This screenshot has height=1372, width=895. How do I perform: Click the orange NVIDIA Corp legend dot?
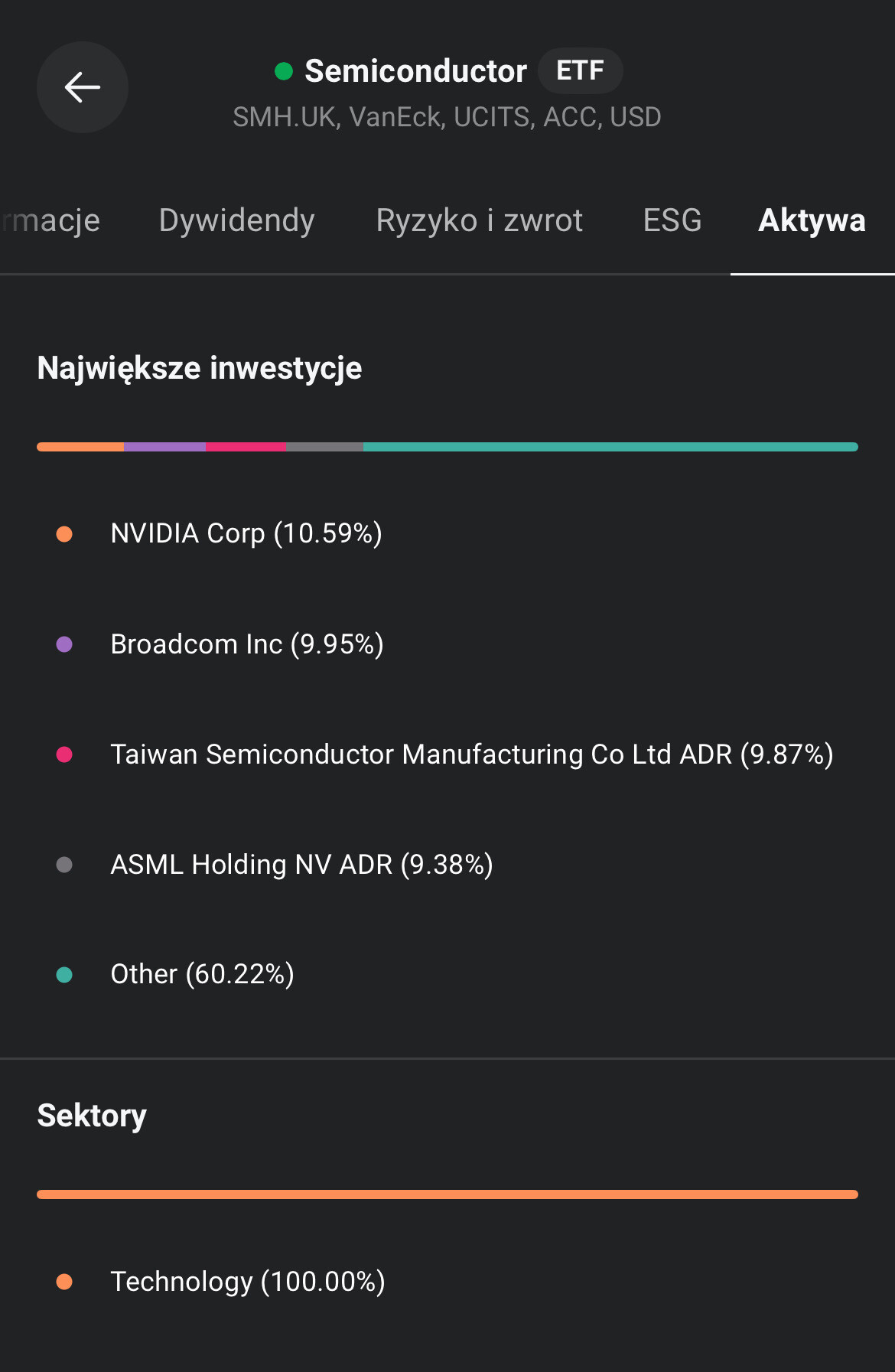coord(64,534)
